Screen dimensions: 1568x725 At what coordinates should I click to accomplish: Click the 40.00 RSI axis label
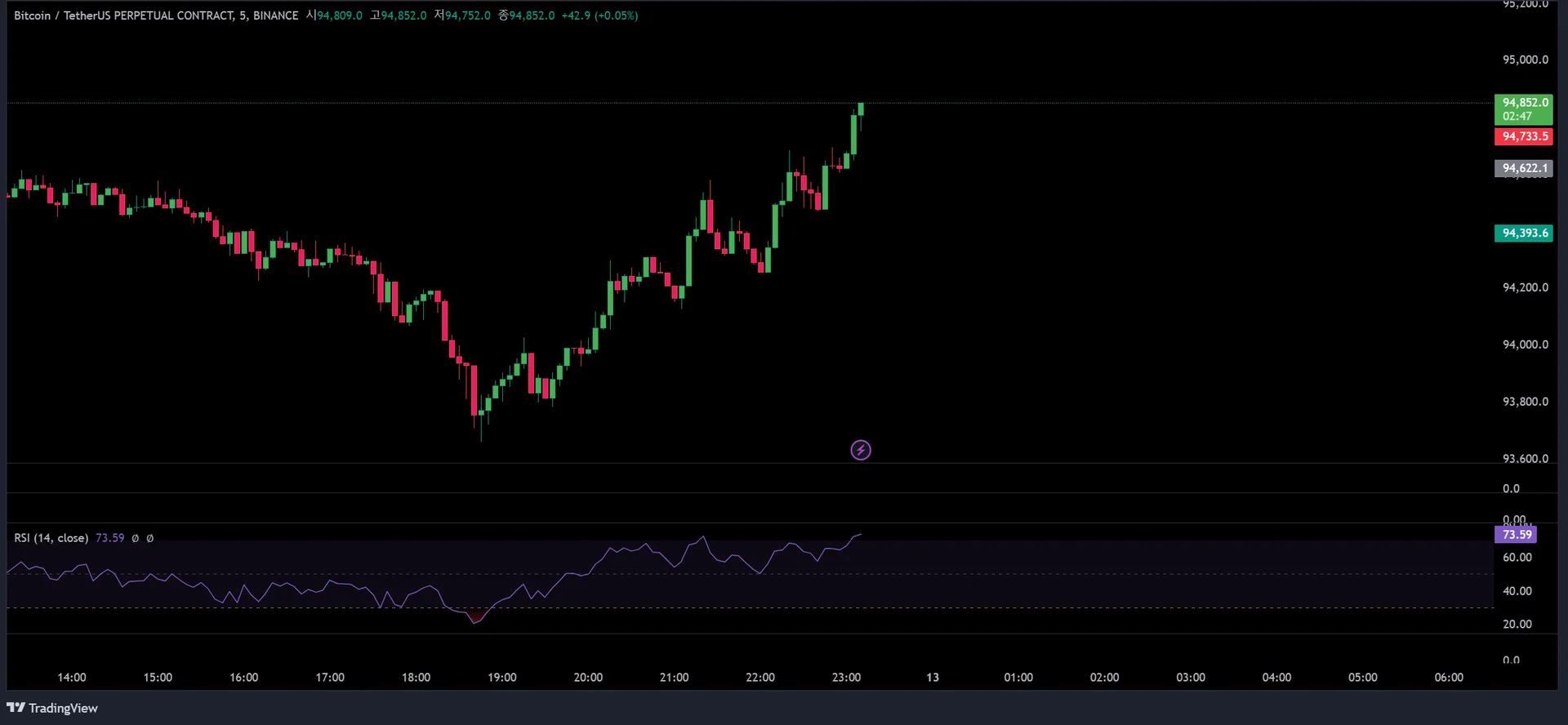tap(1517, 591)
